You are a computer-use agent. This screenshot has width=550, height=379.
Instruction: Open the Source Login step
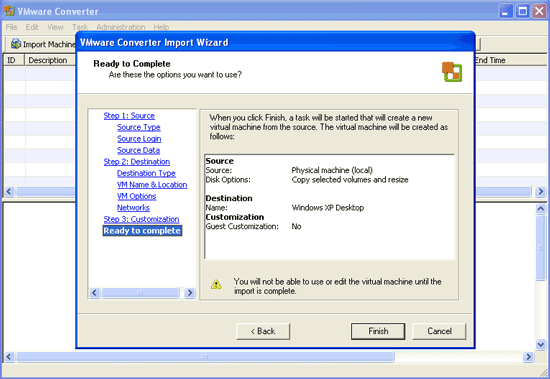pyautogui.click(x=139, y=139)
